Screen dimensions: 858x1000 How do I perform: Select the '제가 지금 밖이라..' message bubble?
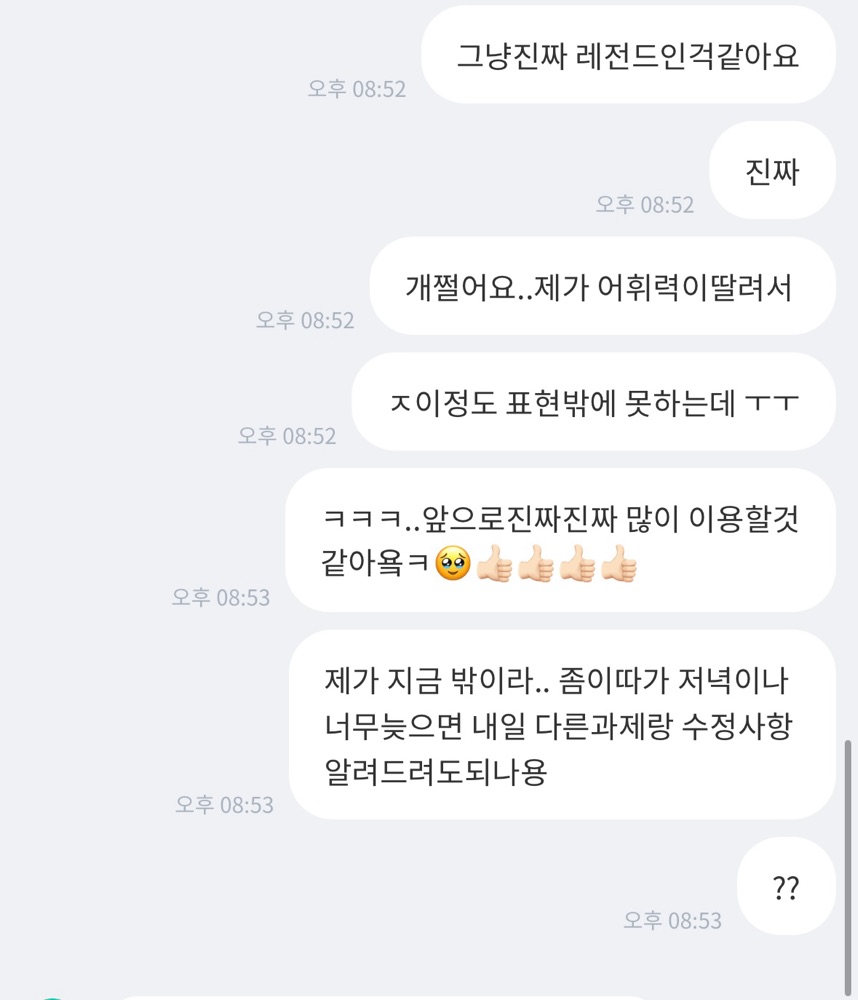[x=563, y=725]
